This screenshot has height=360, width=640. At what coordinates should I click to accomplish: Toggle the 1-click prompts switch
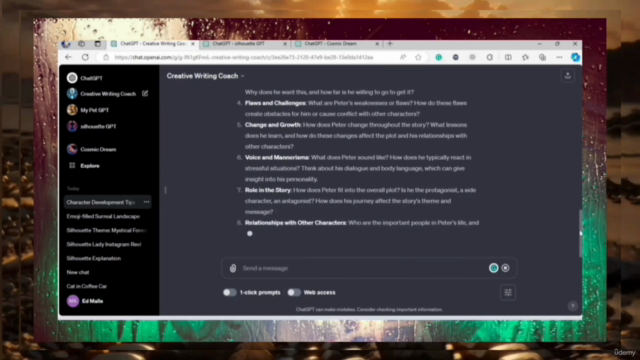(x=229, y=292)
